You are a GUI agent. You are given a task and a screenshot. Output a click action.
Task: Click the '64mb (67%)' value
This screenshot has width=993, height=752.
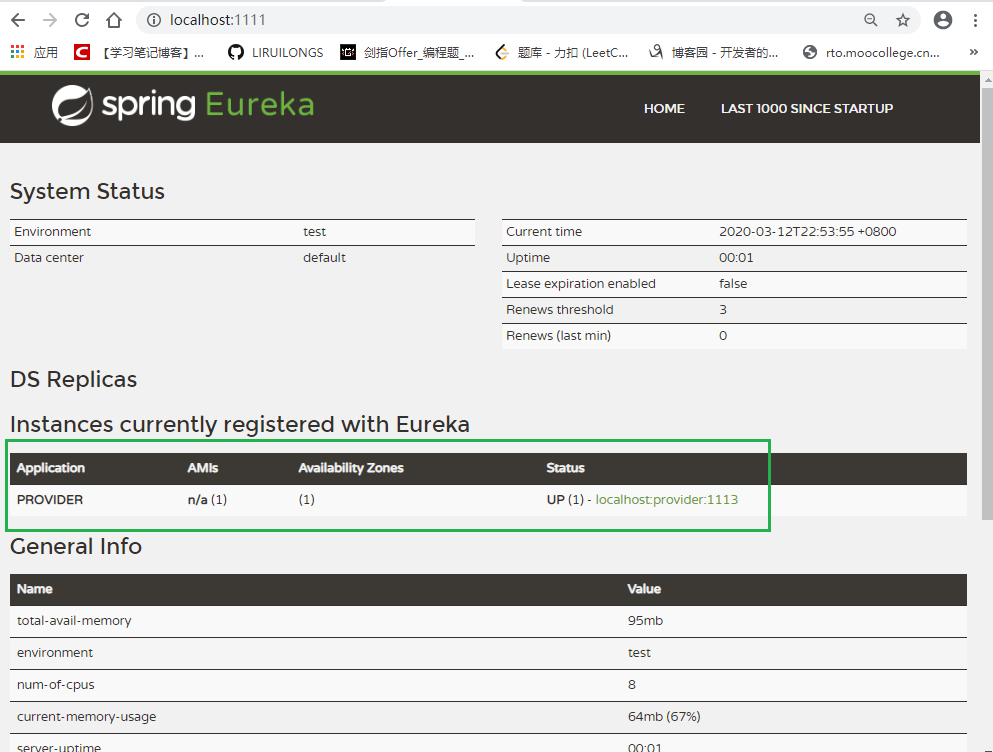click(x=664, y=717)
